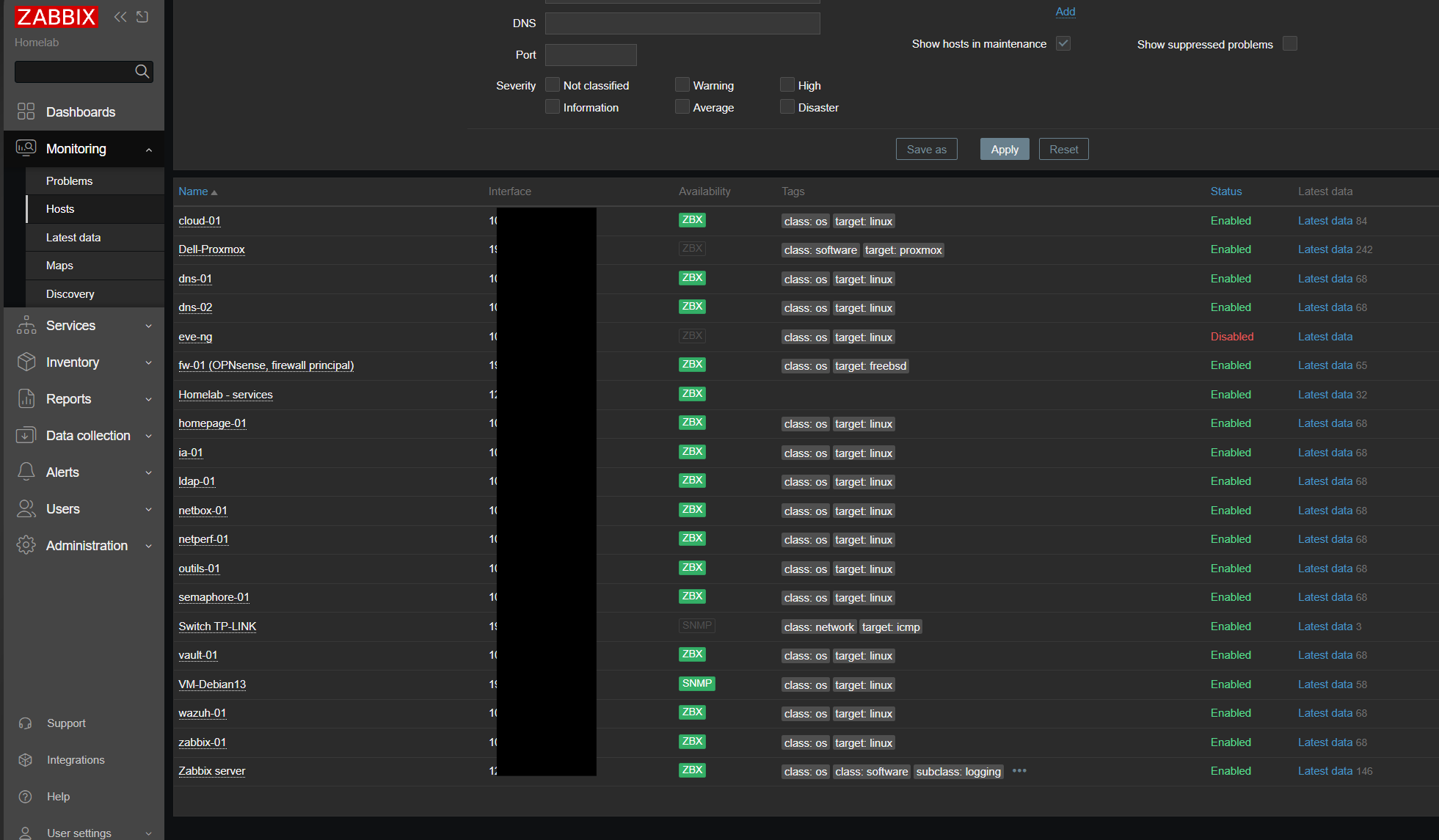The width and height of the screenshot is (1439, 840).
Task: Click the Services hierarchy icon
Action: 26,325
